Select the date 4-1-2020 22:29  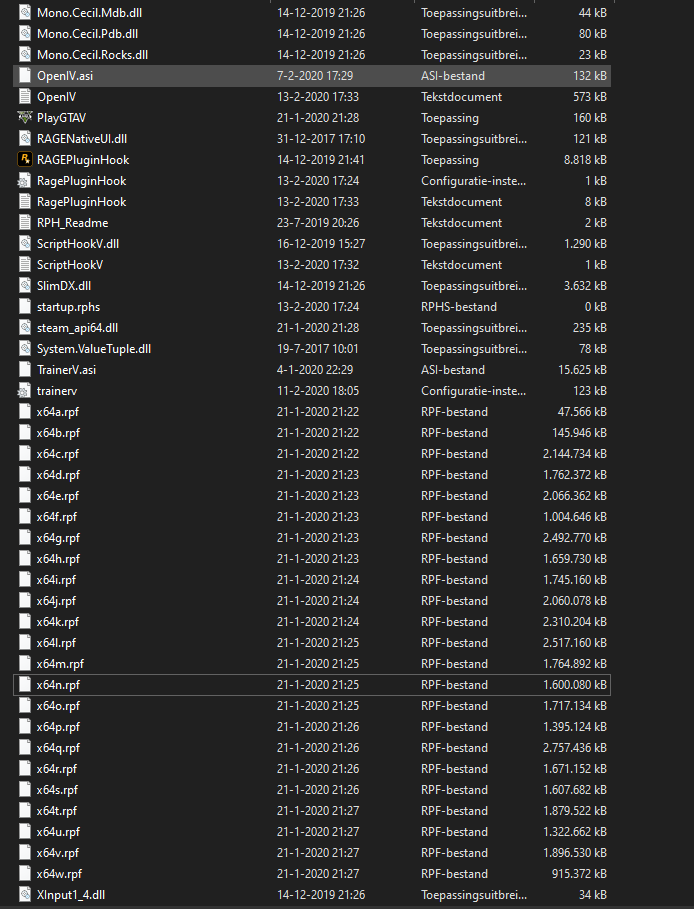pyautogui.click(x=315, y=370)
